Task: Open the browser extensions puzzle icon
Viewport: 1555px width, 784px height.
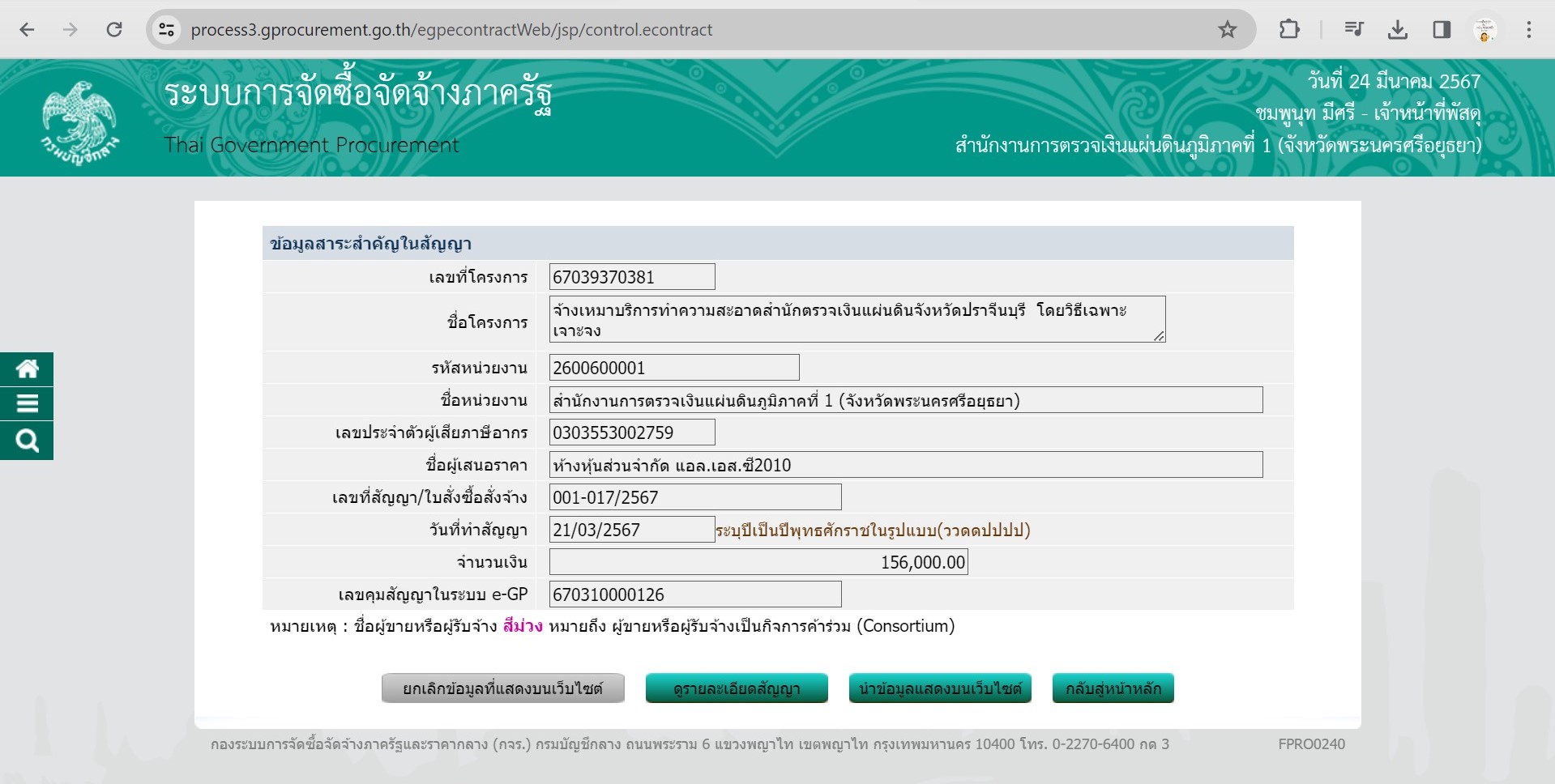Action: [x=1289, y=29]
